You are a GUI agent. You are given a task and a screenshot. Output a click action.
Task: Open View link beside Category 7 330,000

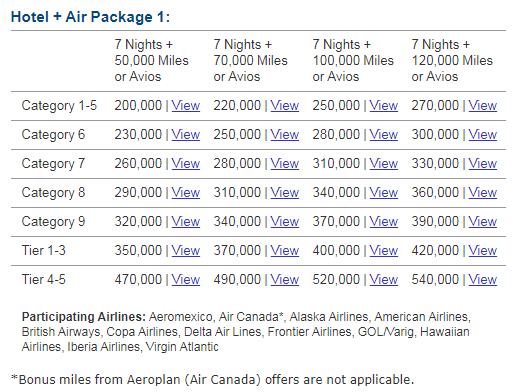pyautogui.click(x=483, y=164)
